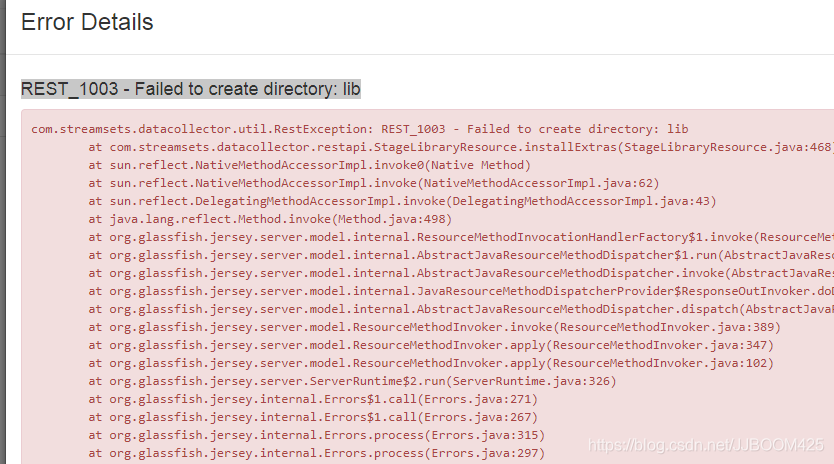
Task: Click the AbstractJavaResourceMethodDispatcher$1.run line
Action: coord(461,255)
